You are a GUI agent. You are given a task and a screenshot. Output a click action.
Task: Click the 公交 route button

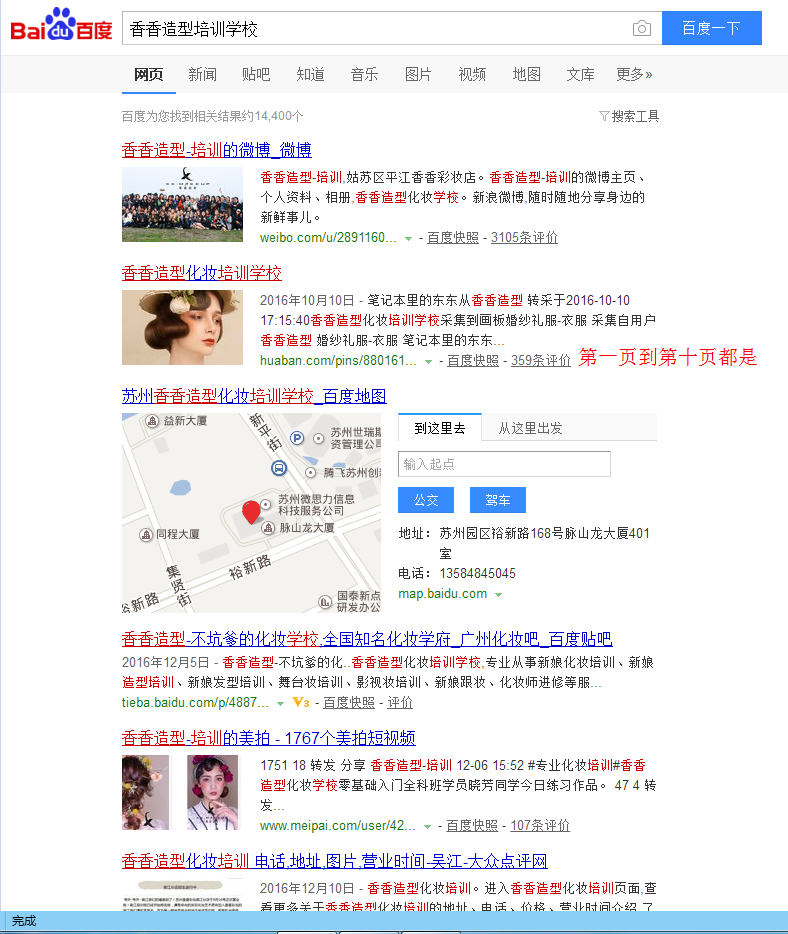coord(426,500)
